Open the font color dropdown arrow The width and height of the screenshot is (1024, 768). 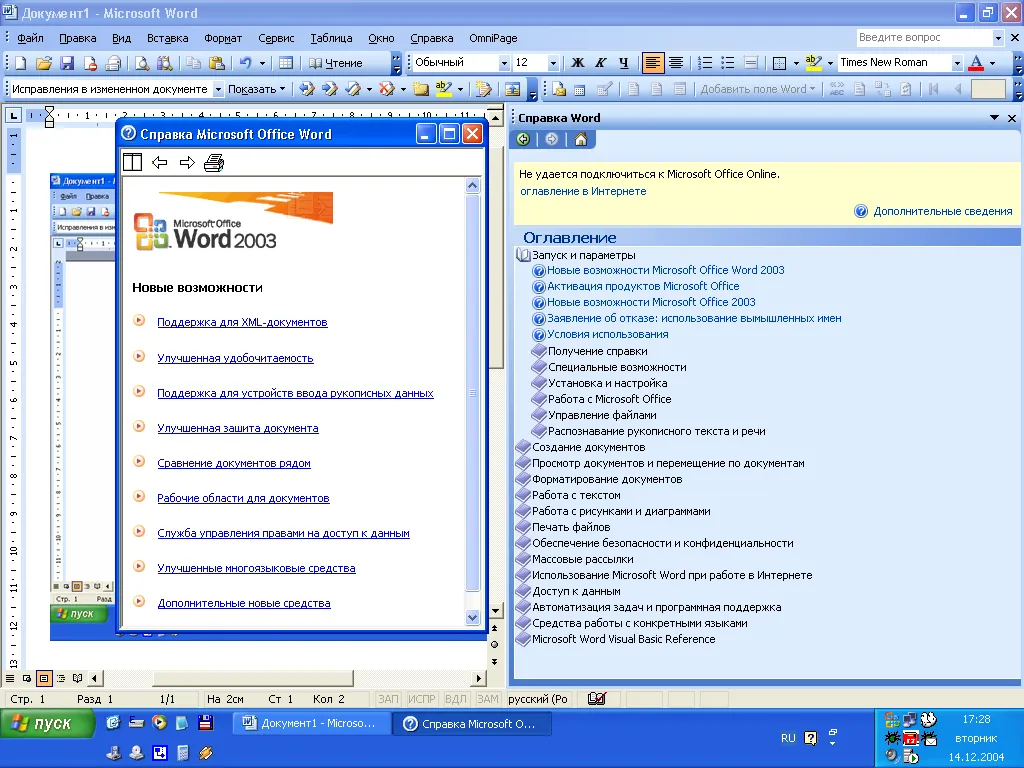(x=992, y=63)
